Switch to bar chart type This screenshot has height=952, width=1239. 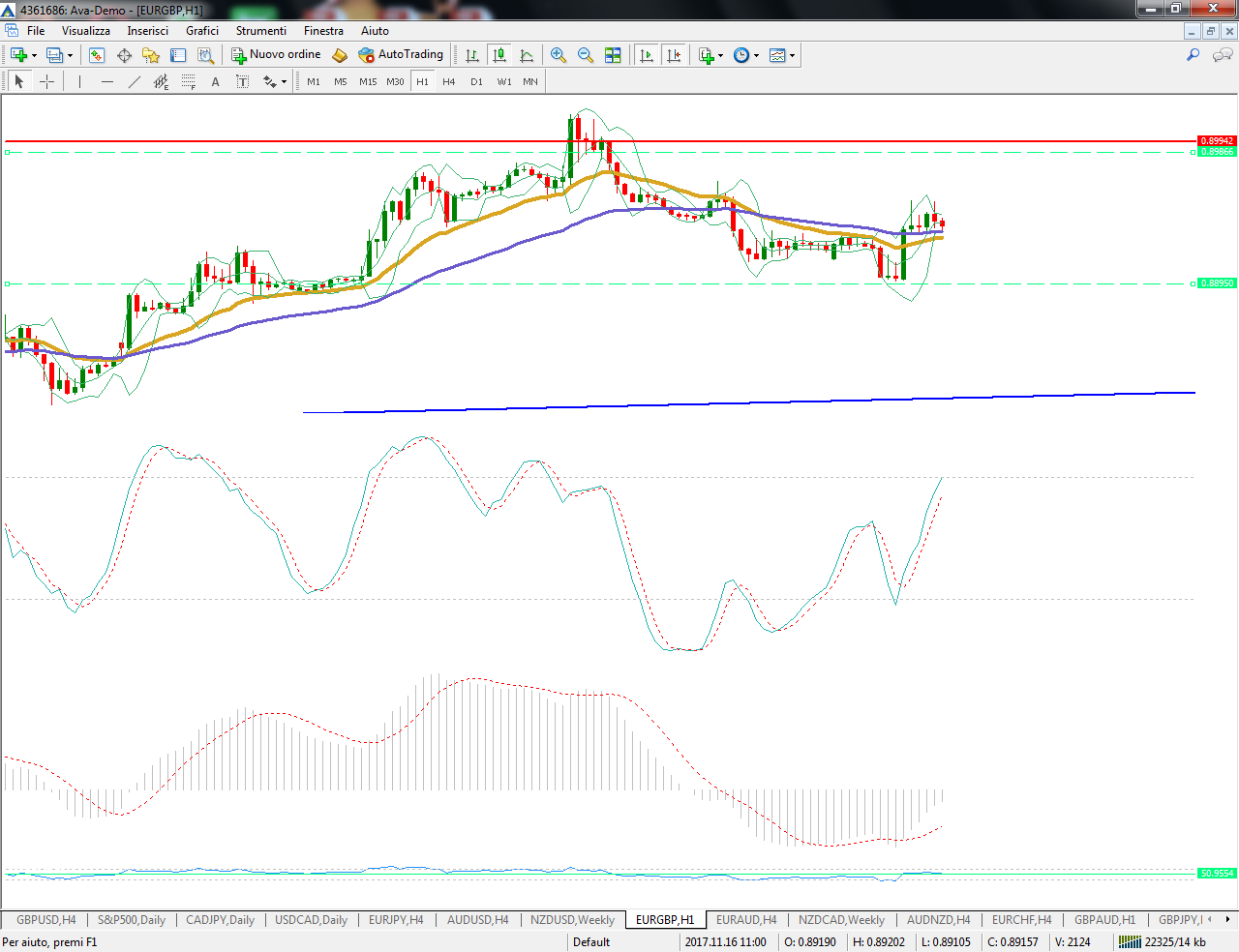[472, 55]
